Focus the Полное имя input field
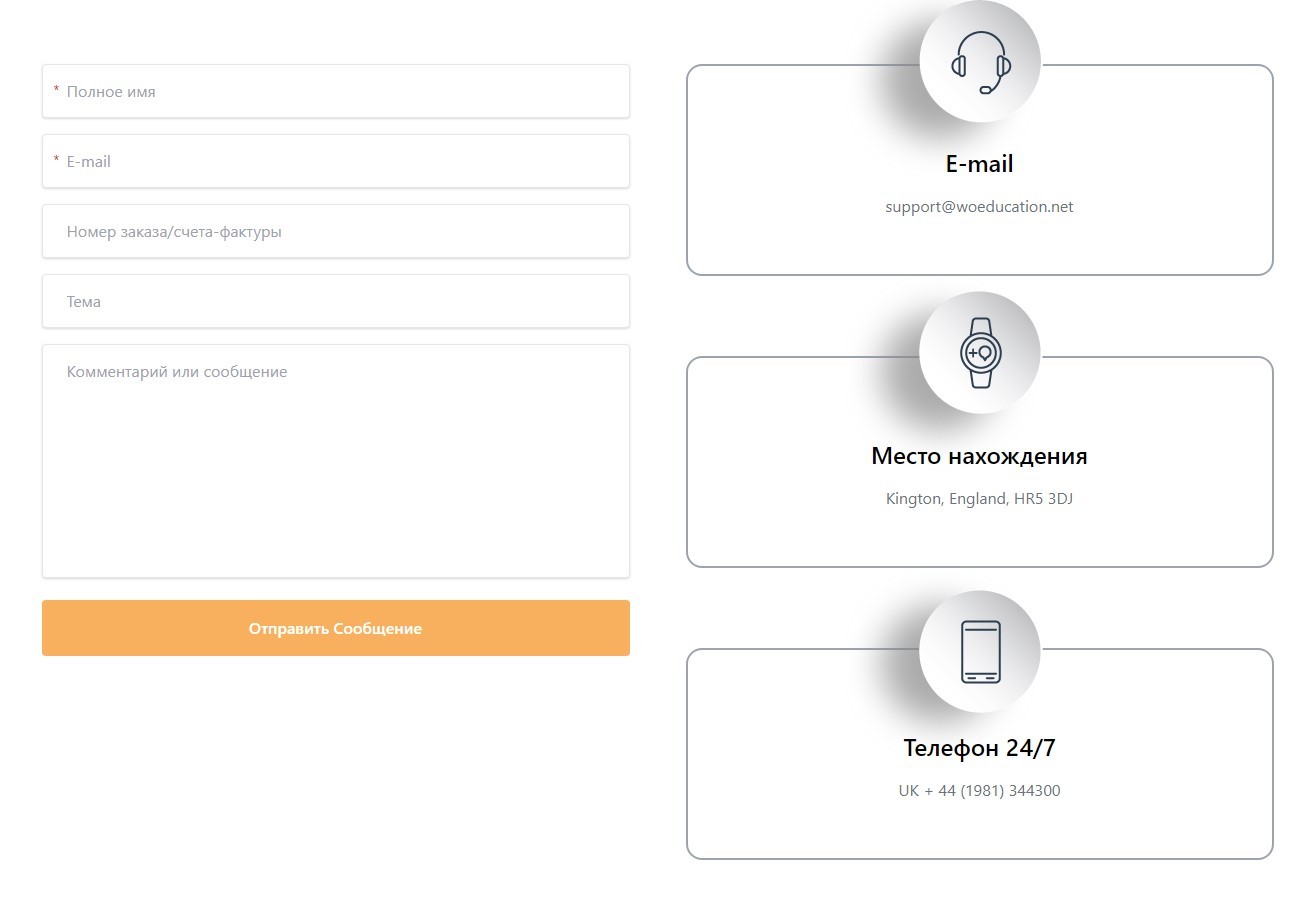This screenshot has width=1308, height=911. [336, 91]
